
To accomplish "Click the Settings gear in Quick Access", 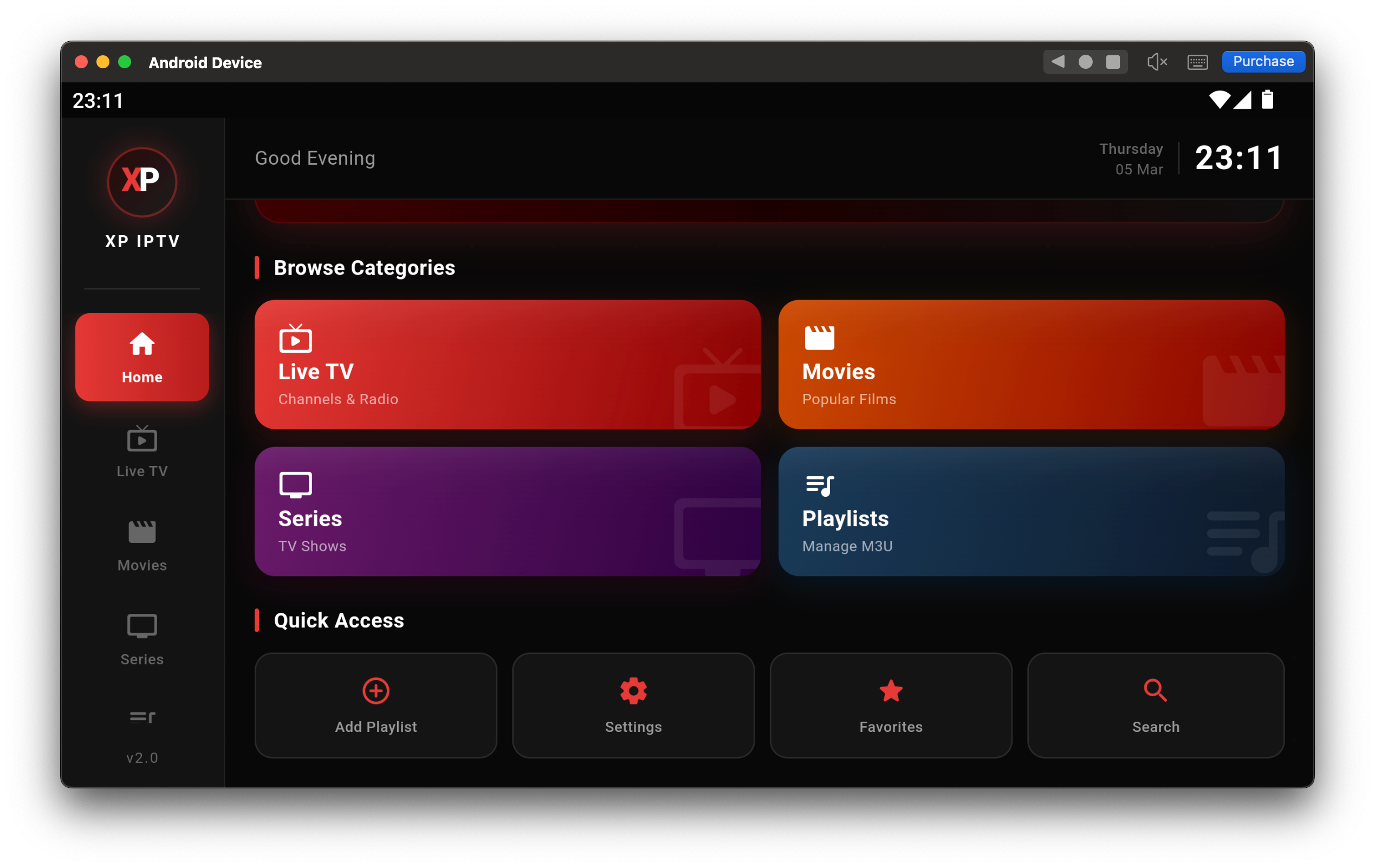I will click(x=633, y=690).
